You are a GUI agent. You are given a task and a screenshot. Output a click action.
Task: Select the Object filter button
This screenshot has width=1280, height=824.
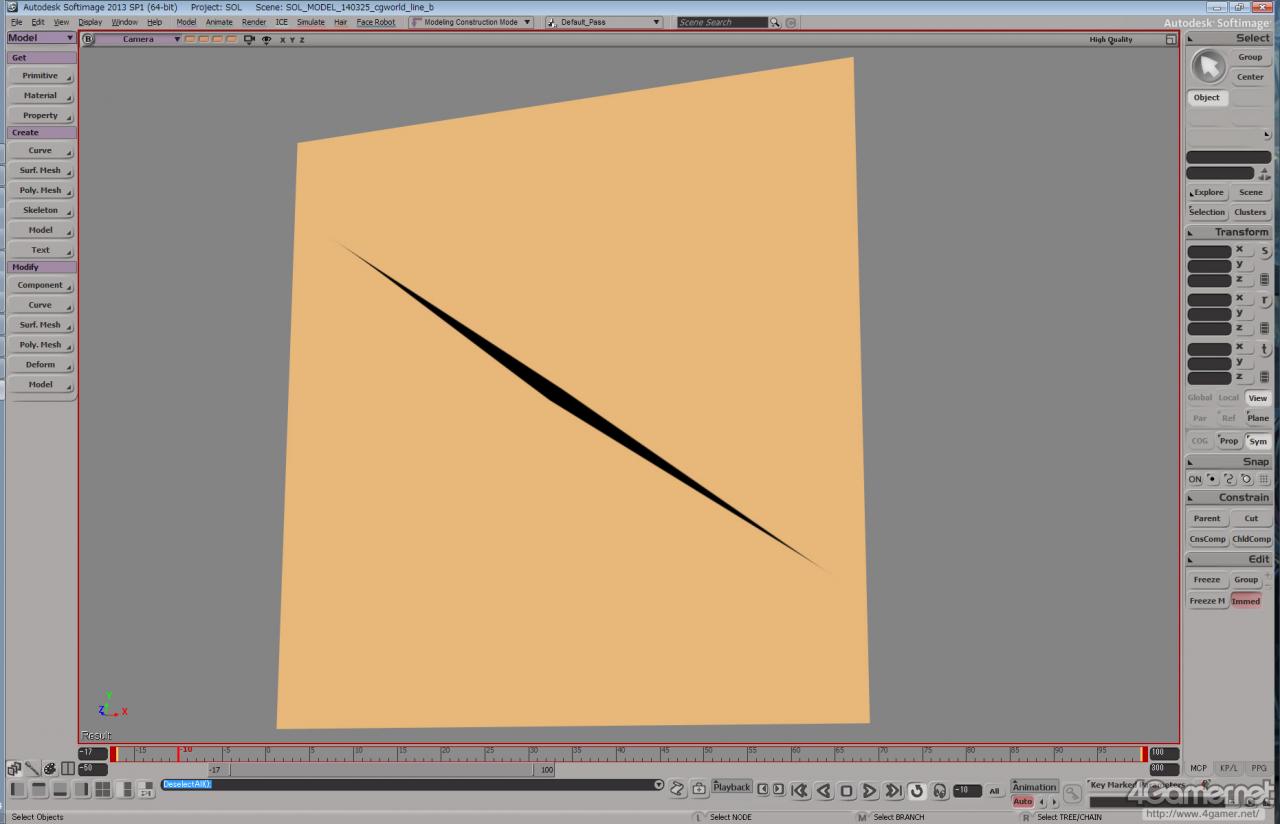click(x=1207, y=97)
